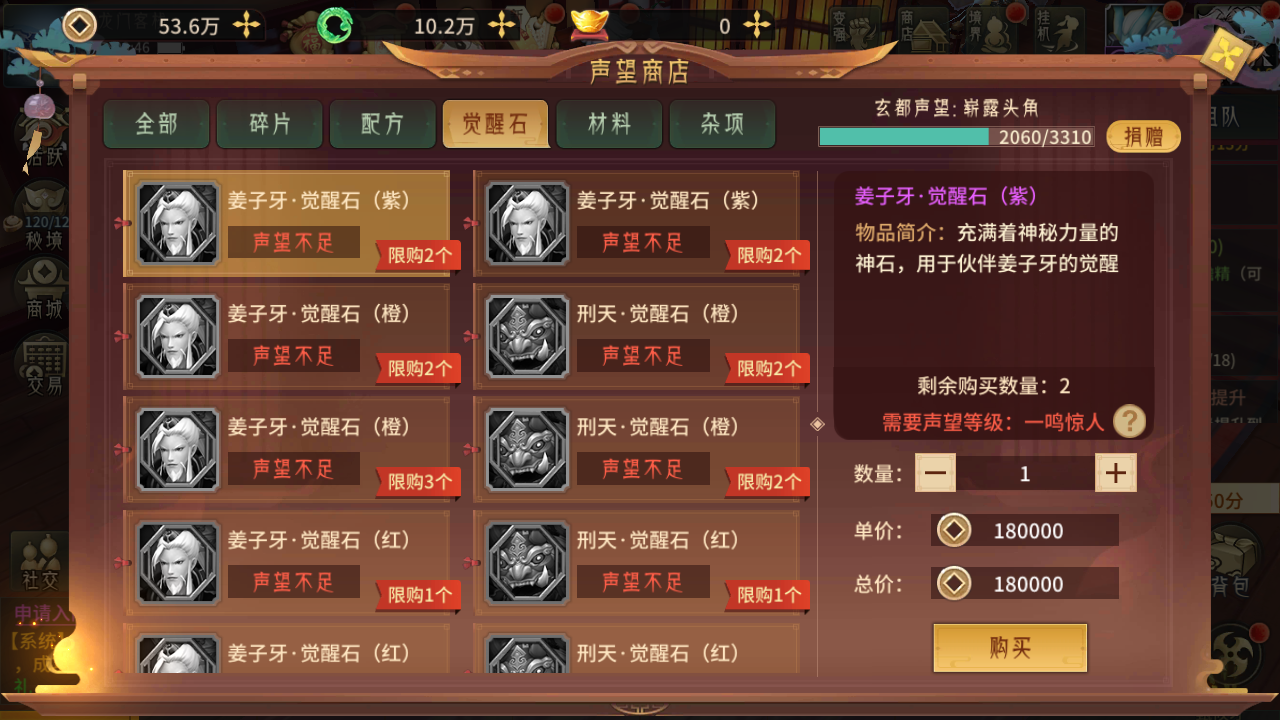Switch to the 配方 tab
The image size is (1280, 720).
[x=383, y=124]
